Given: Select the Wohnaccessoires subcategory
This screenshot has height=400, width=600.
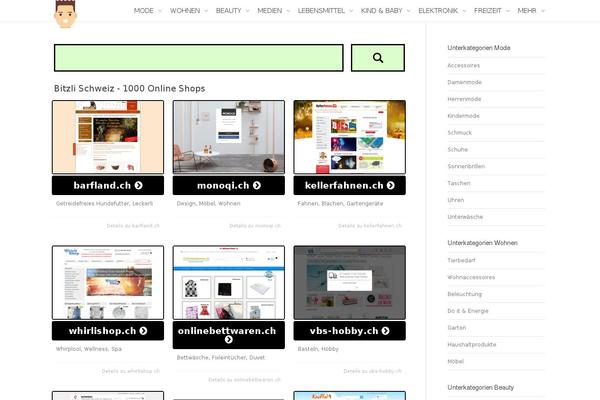Looking at the screenshot, I should pos(471,277).
